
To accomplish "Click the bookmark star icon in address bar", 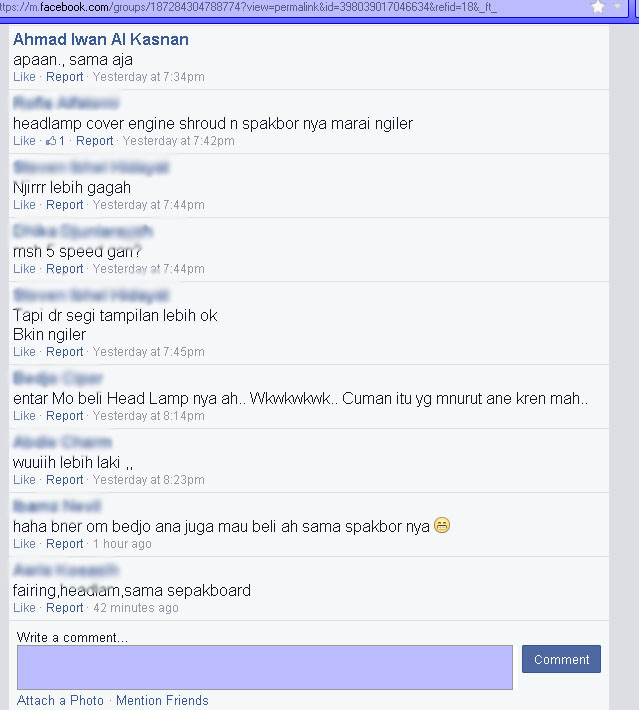I will click(x=598, y=6).
